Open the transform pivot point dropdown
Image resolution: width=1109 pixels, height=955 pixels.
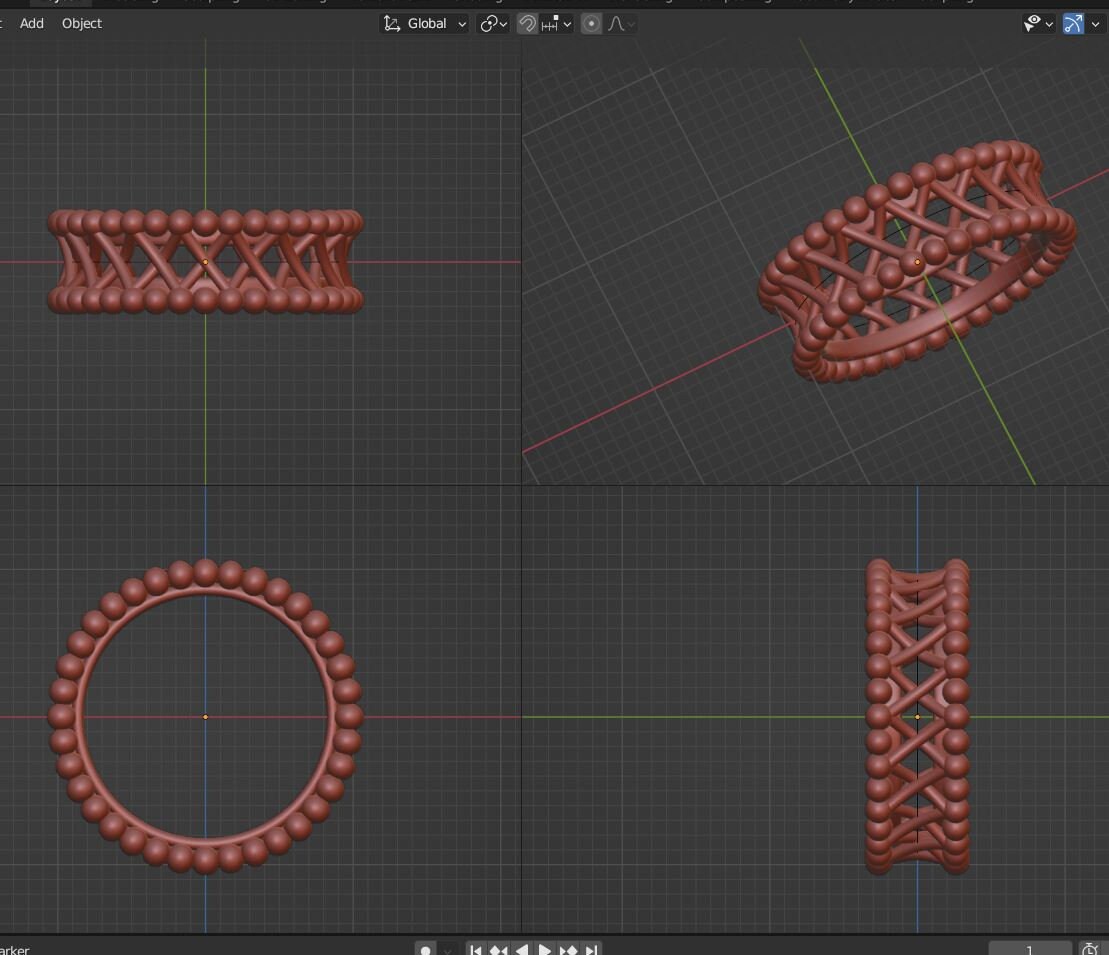[493, 23]
